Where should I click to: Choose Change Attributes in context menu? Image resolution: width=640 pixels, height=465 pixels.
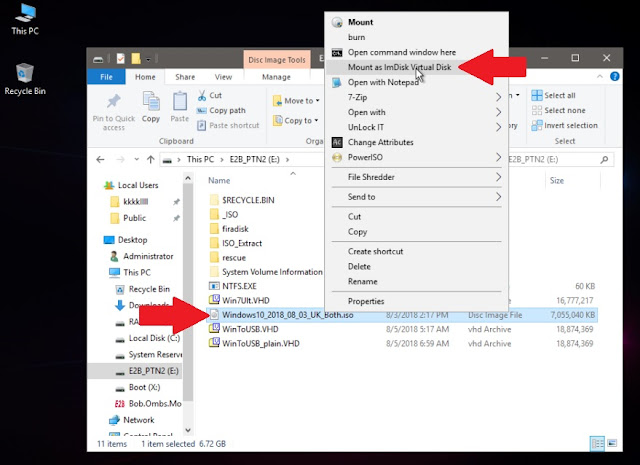click(416, 142)
